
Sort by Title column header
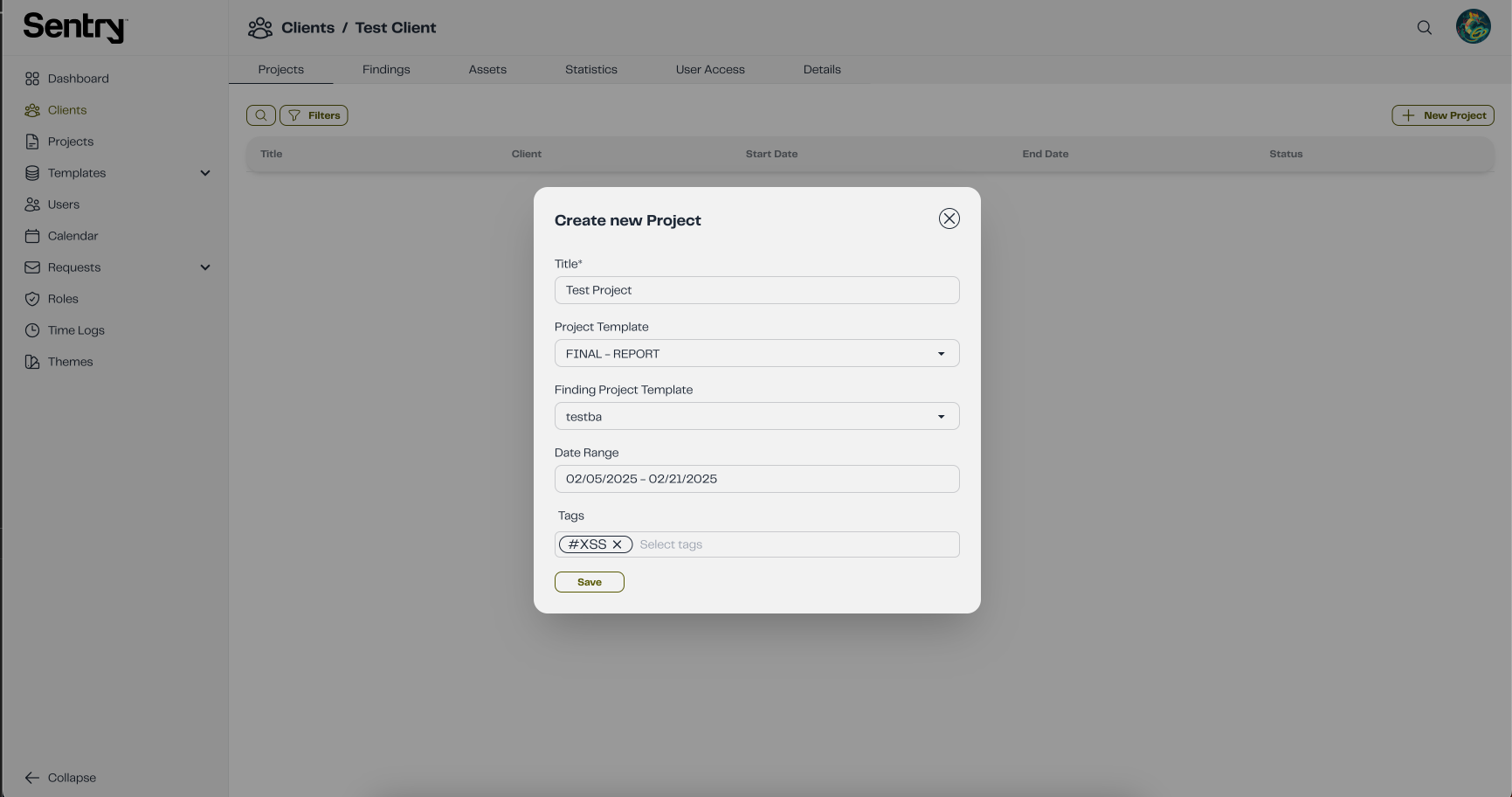click(x=272, y=154)
